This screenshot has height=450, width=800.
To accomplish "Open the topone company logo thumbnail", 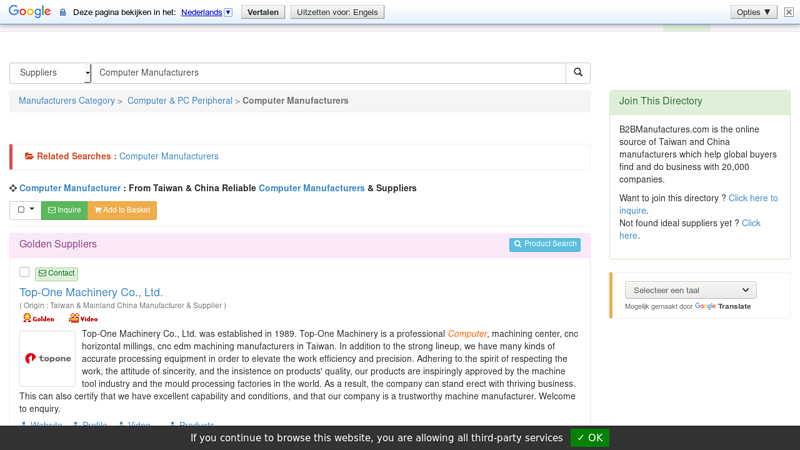I will (x=47, y=358).
